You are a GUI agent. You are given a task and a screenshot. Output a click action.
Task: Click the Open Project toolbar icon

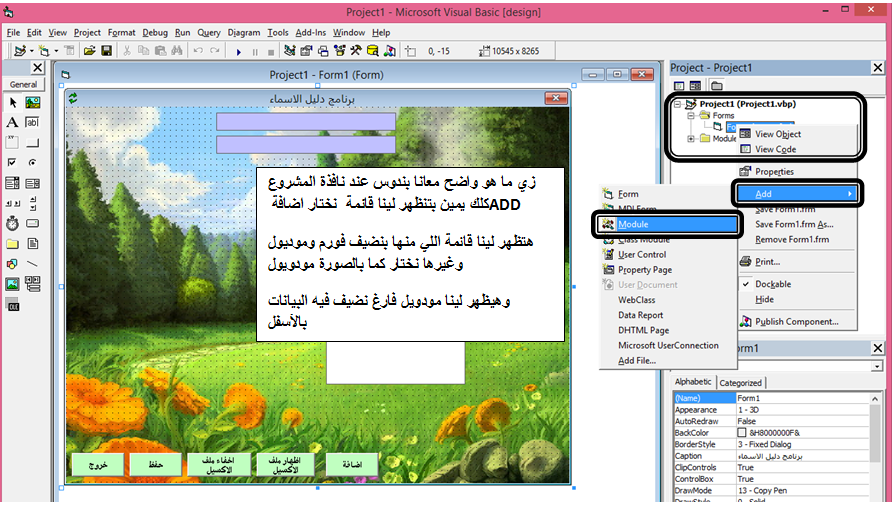tap(89, 51)
